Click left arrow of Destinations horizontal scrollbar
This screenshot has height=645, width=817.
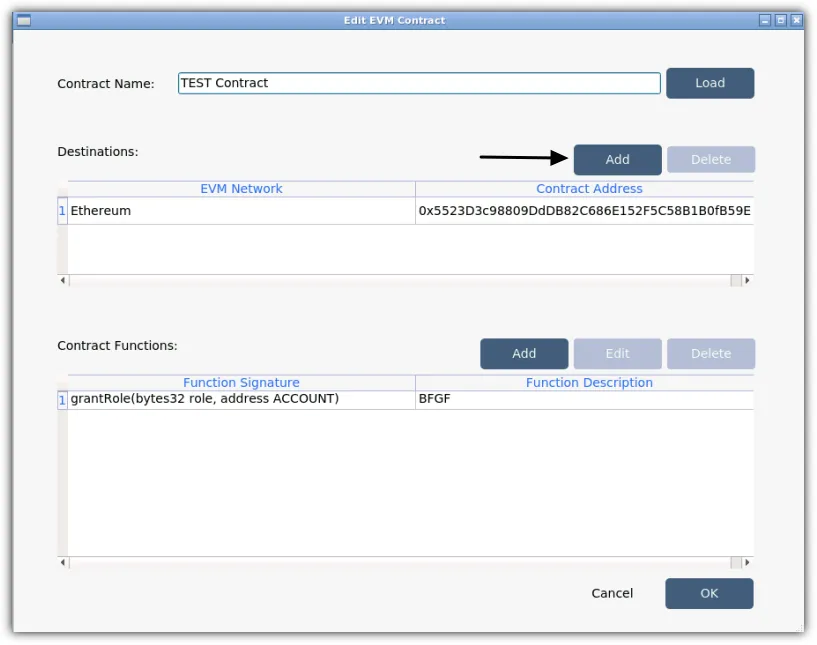[x=63, y=280]
